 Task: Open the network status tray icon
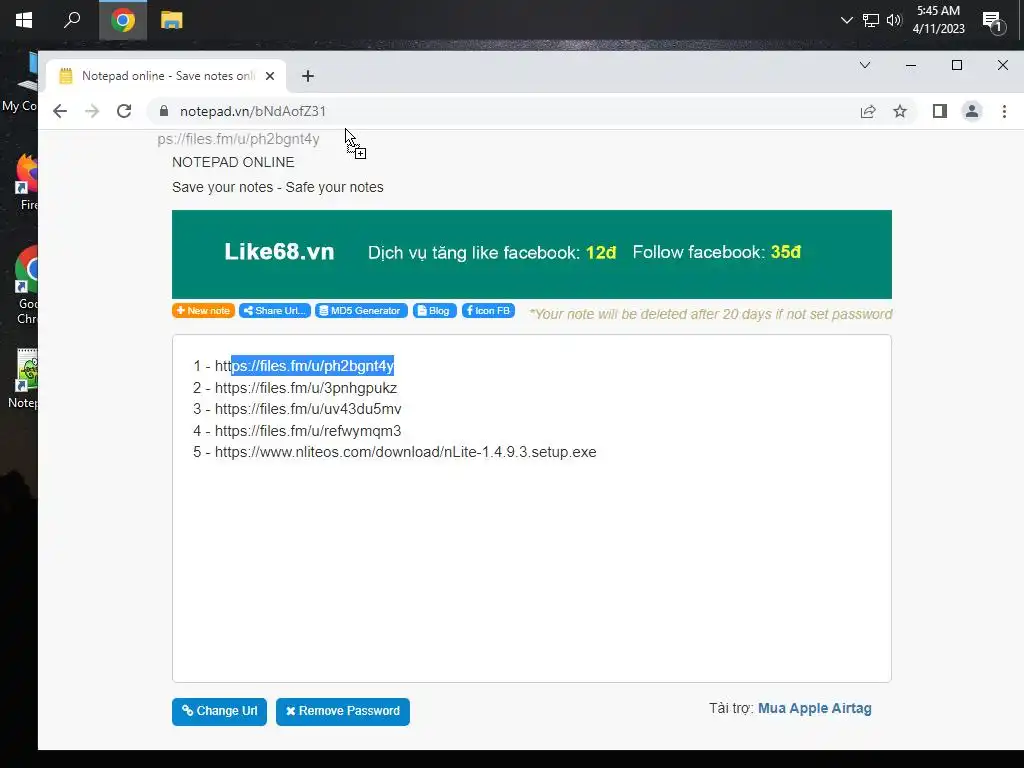871,20
